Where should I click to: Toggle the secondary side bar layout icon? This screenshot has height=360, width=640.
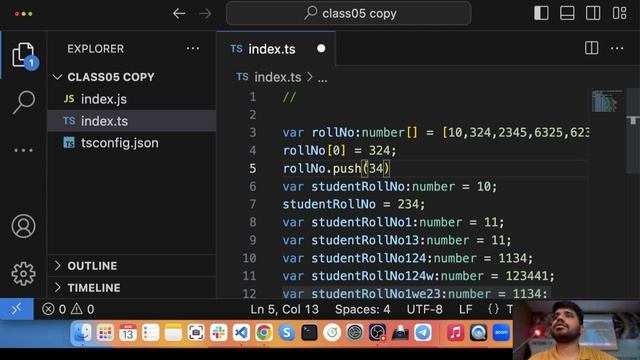(x=593, y=13)
